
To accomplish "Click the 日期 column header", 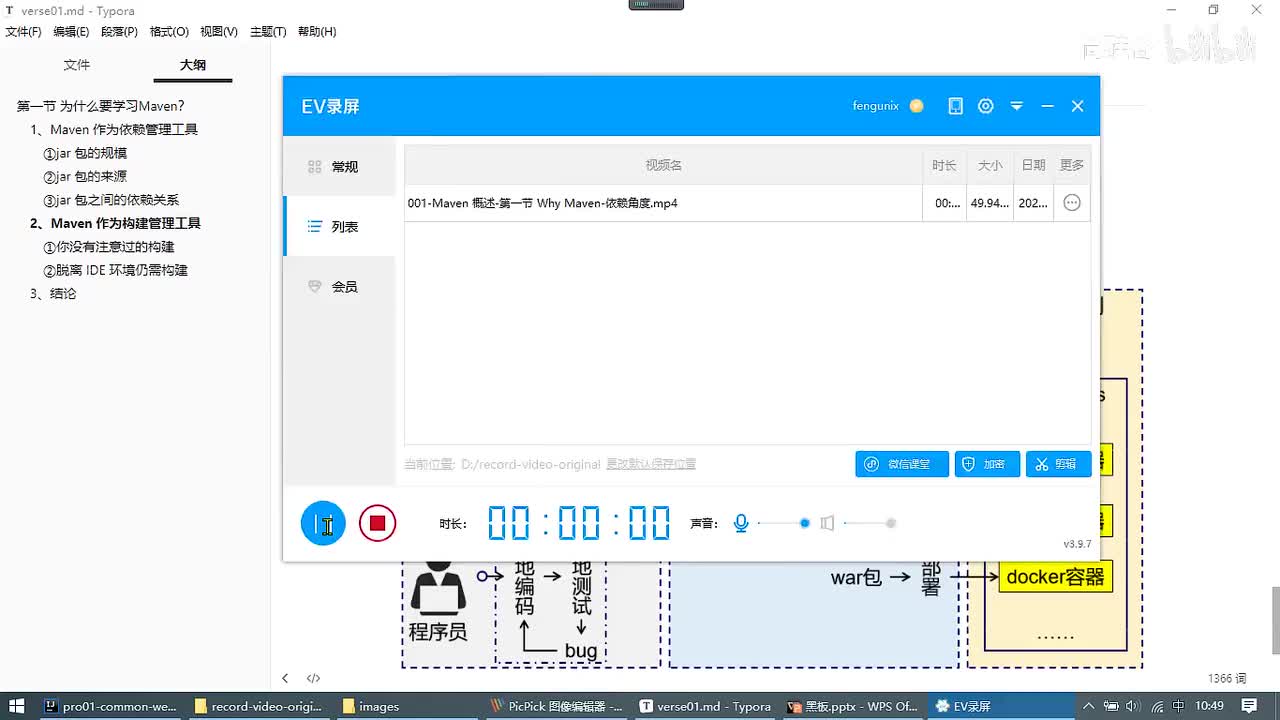I will pos(1033,165).
